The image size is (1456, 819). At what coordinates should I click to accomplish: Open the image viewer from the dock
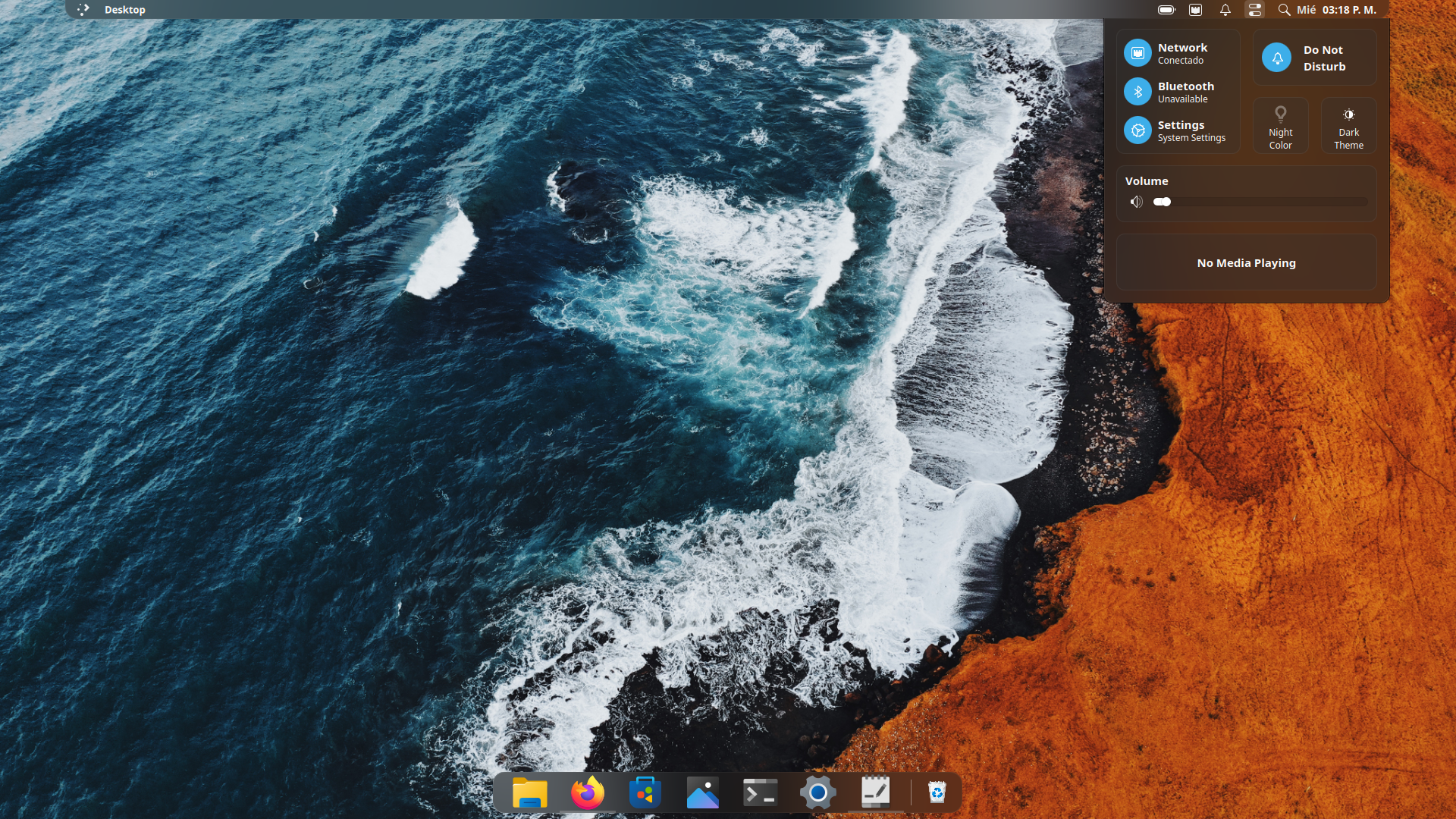point(703,793)
